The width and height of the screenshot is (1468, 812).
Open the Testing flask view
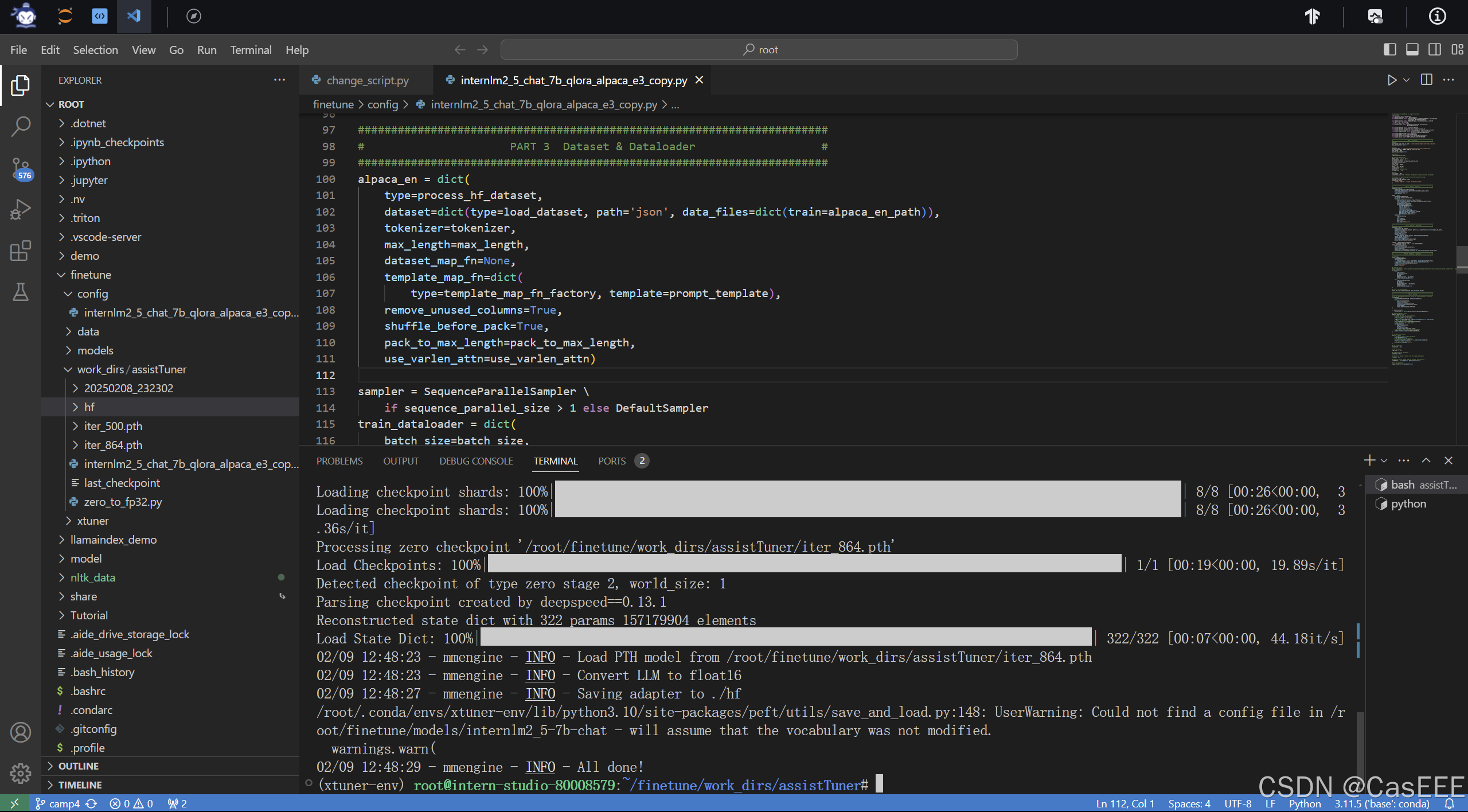pyautogui.click(x=21, y=292)
